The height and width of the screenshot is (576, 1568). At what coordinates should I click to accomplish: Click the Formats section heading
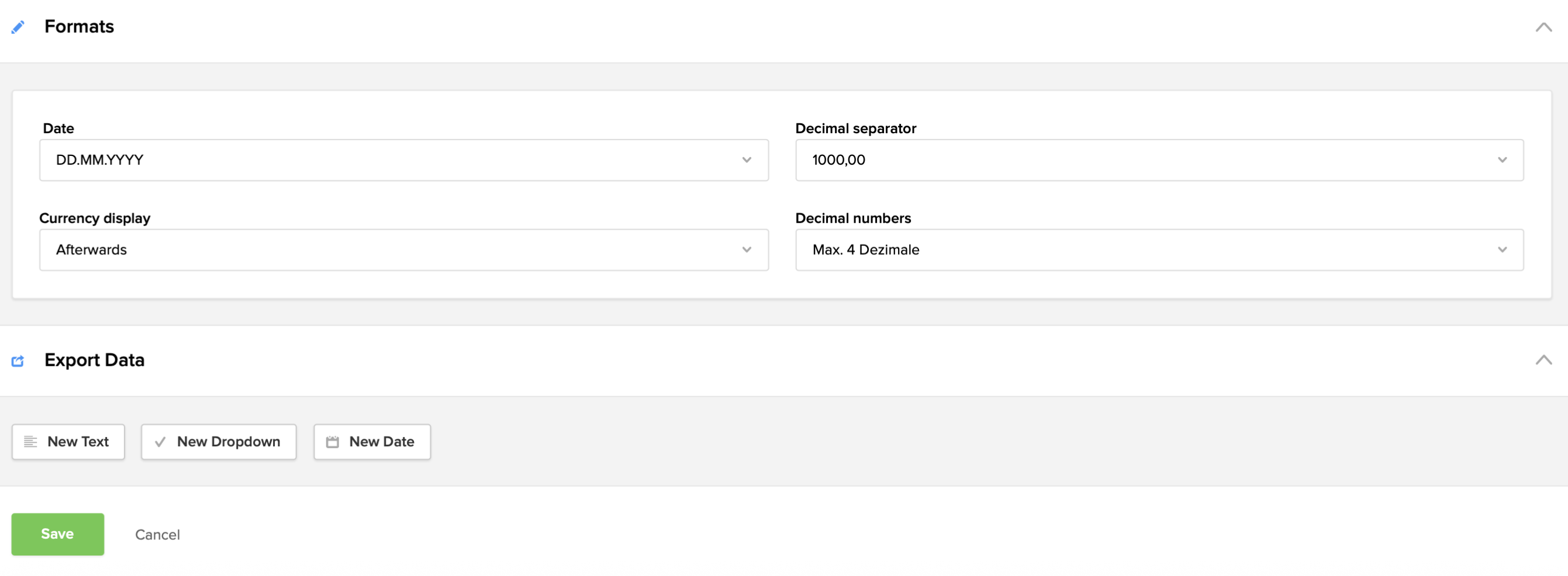[x=79, y=27]
